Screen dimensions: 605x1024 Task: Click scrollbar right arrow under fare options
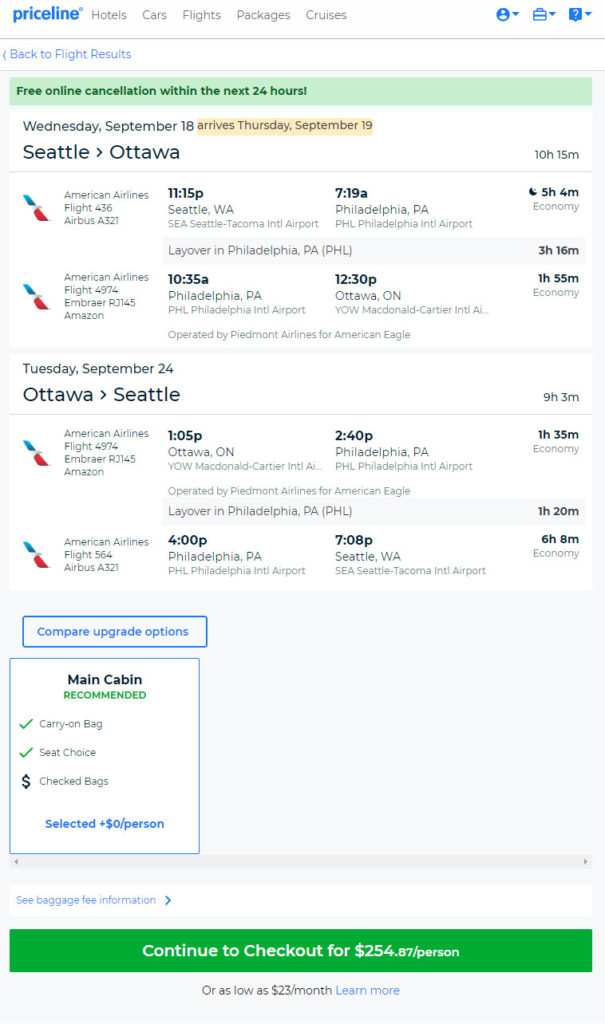click(585, 862)
